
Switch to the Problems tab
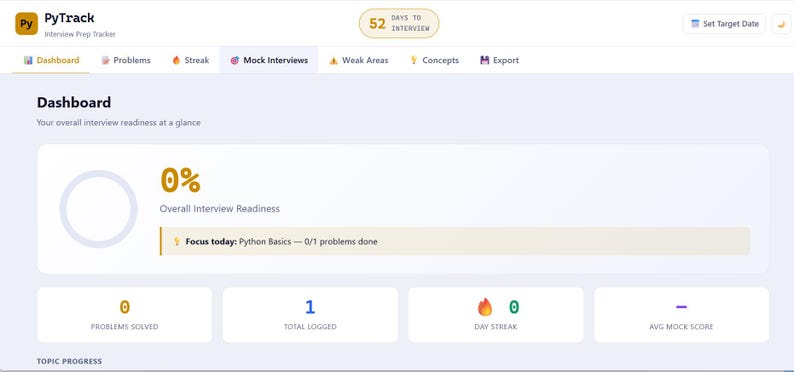click(126, 60)
